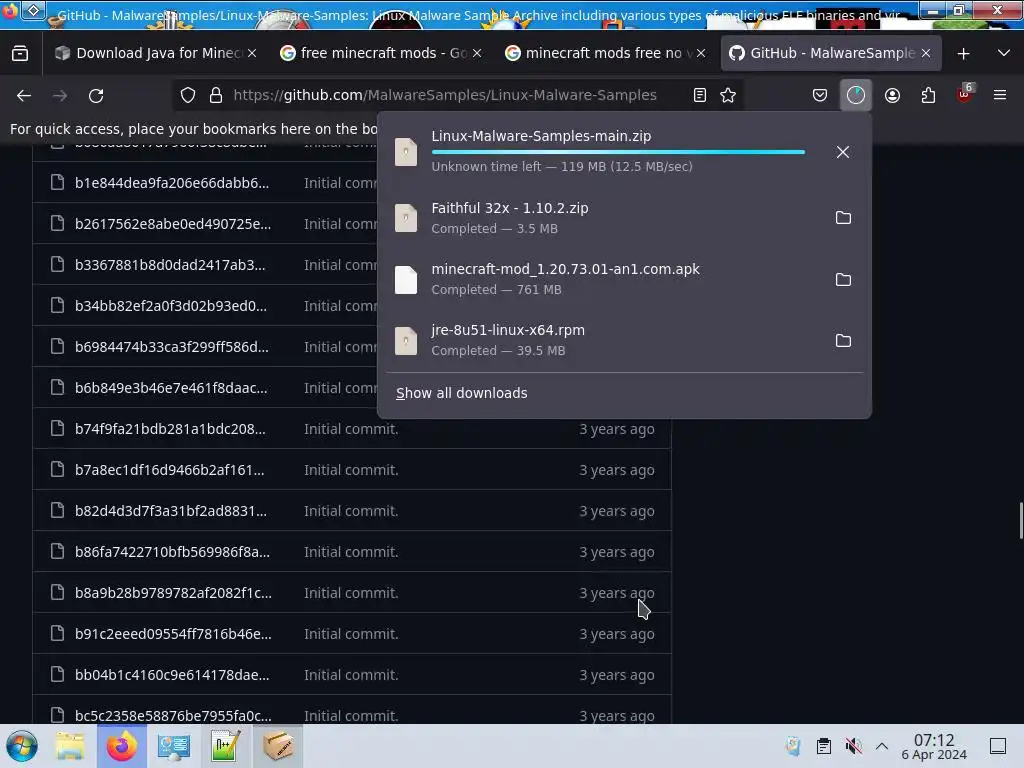
Task: Open file b8a9b28b9789782af2082f1c...
Action: click(x=174, y=593)
